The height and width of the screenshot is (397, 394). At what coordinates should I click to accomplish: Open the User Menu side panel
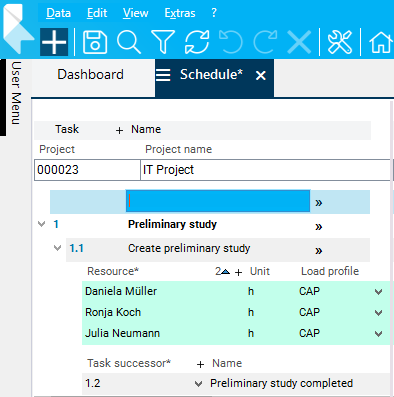(x=16, y=93)
